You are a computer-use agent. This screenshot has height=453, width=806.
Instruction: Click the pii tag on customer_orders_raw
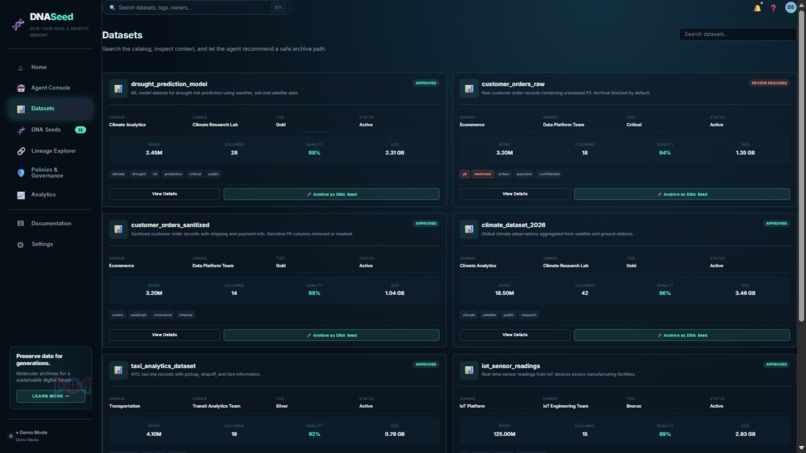464,174
